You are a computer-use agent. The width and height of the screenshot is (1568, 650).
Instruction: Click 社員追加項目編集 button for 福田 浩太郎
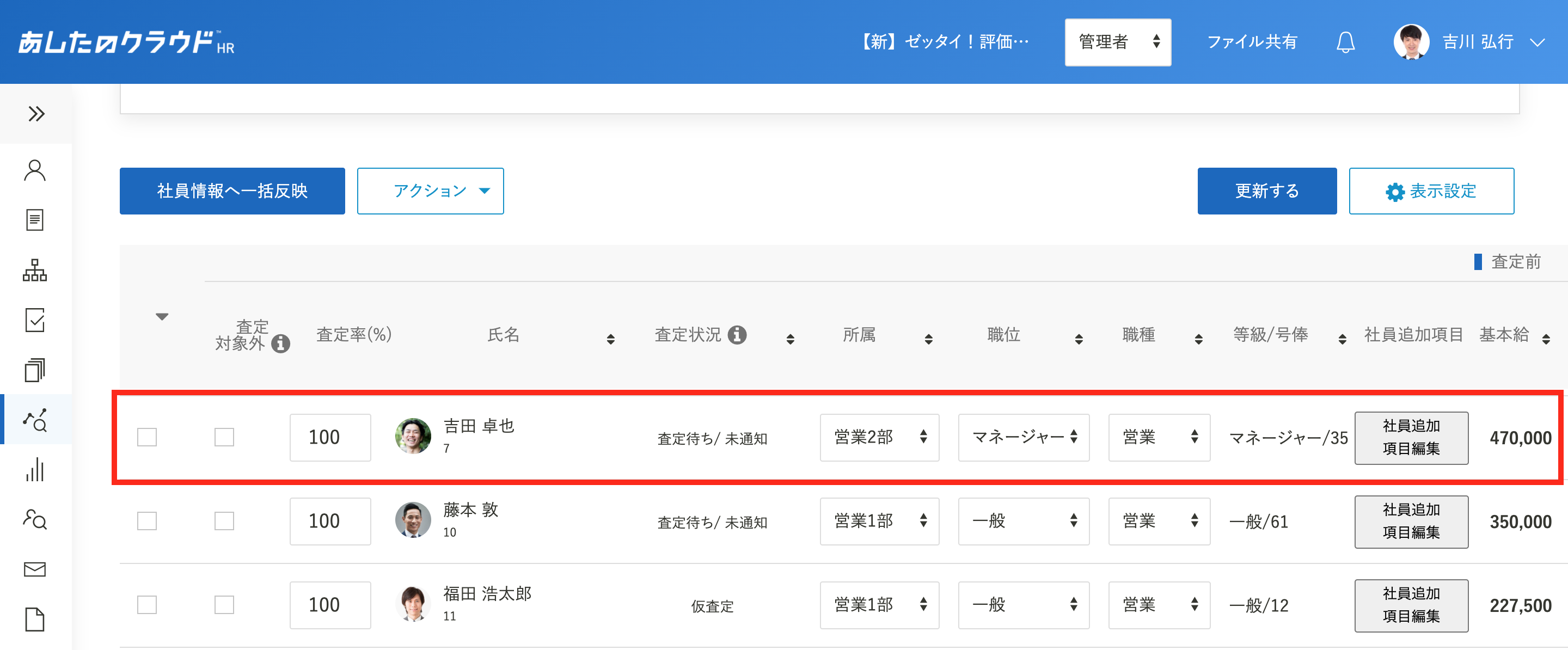click(x=1411, y=605)
